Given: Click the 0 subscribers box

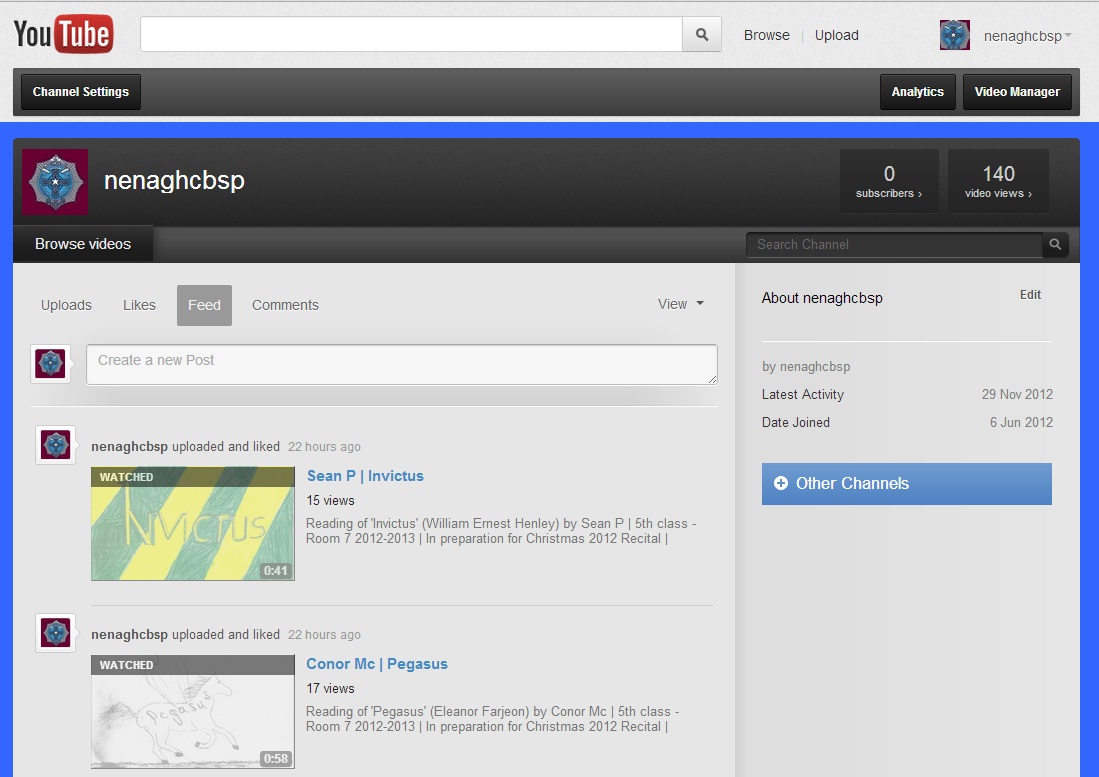Looking at the screenshot, I should [x=889, y=181].
